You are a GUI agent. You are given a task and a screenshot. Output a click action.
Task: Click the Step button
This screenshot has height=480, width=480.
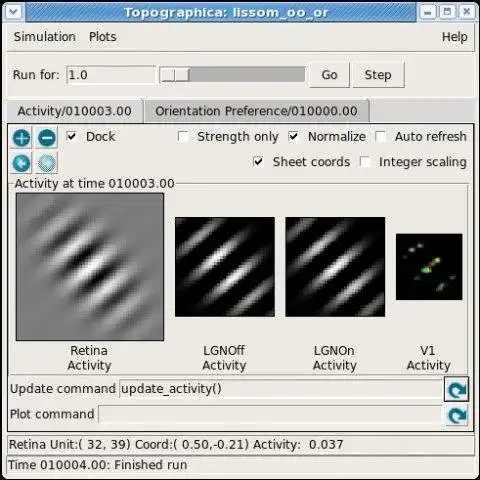[378, 75]
